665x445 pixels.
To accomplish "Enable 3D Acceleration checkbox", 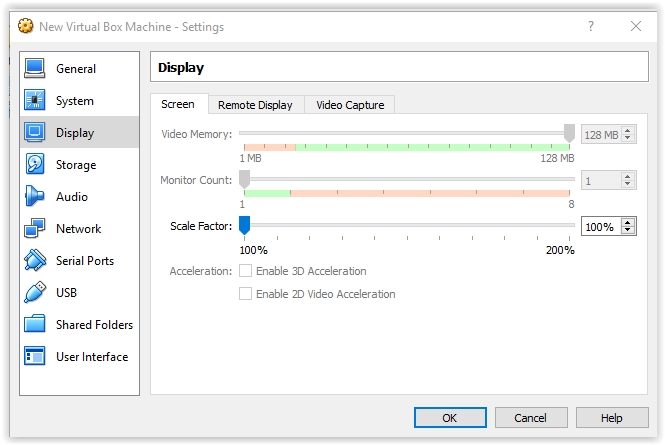I will click(x=245, y=271).
